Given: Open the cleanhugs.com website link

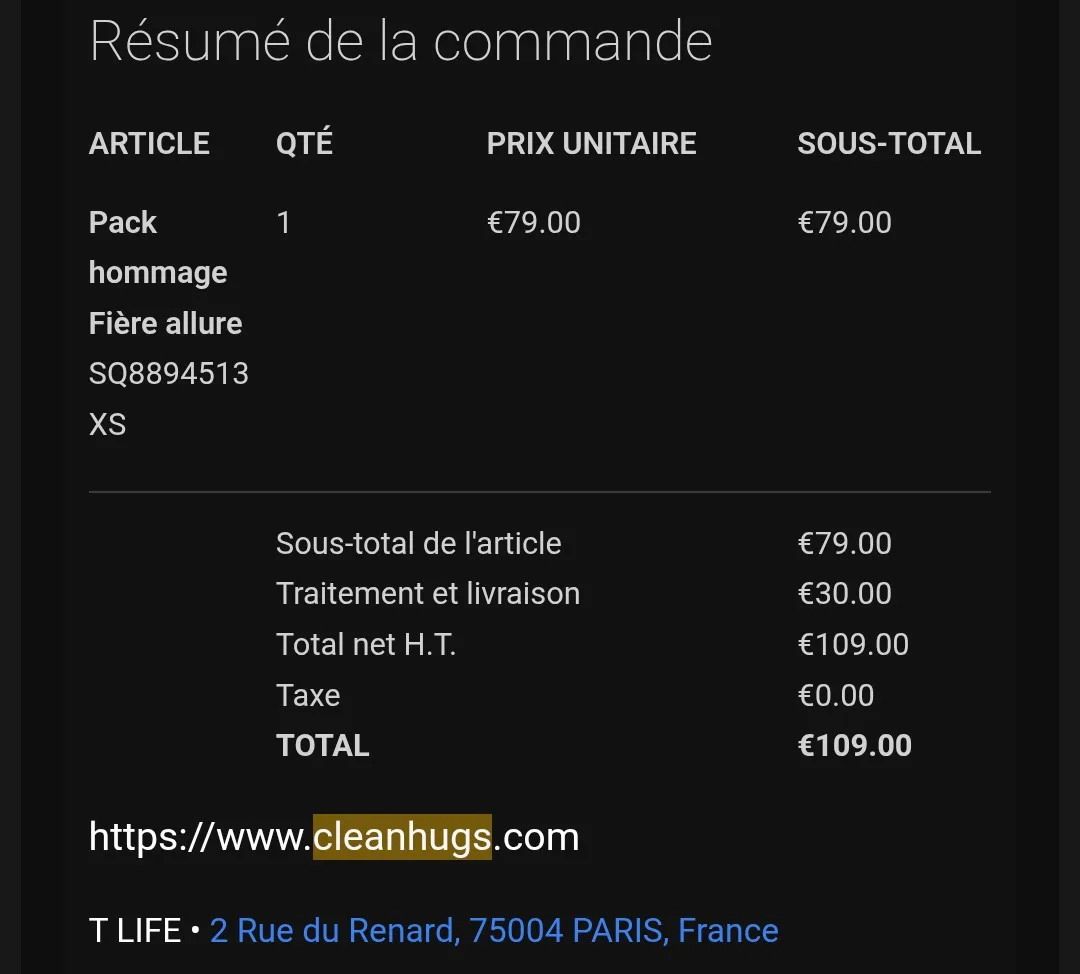Looking at the screenshot, I should (x=334, y=836).
